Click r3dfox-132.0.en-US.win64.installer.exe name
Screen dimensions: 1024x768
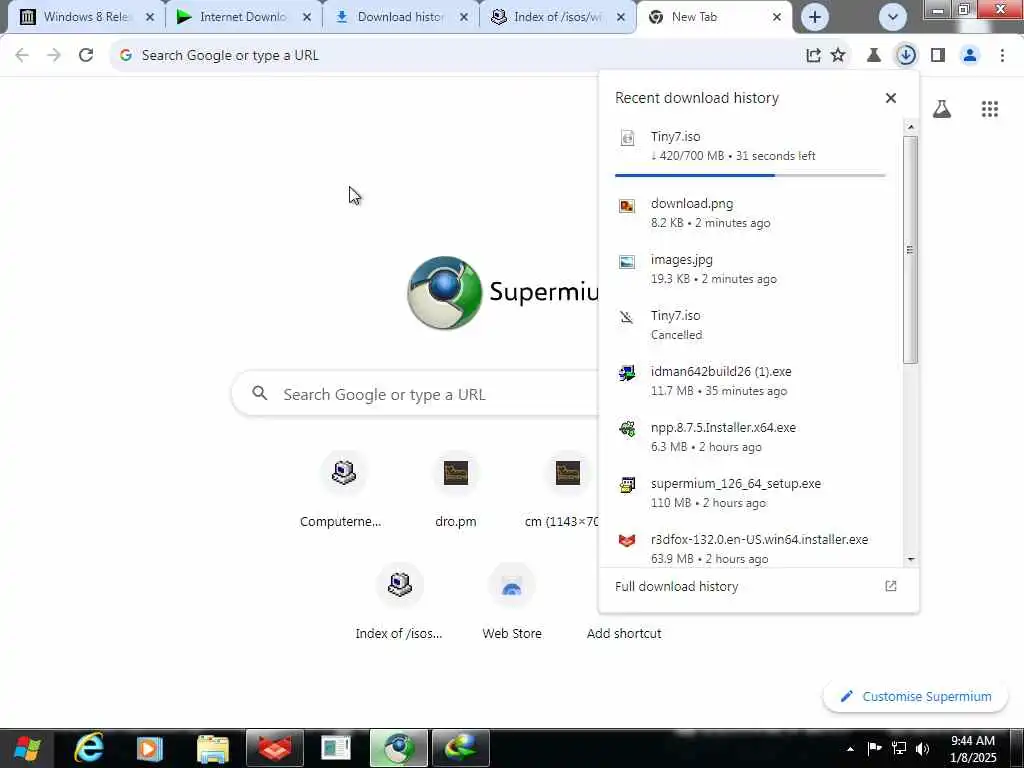pyautogui.click(x=759, y=539)
